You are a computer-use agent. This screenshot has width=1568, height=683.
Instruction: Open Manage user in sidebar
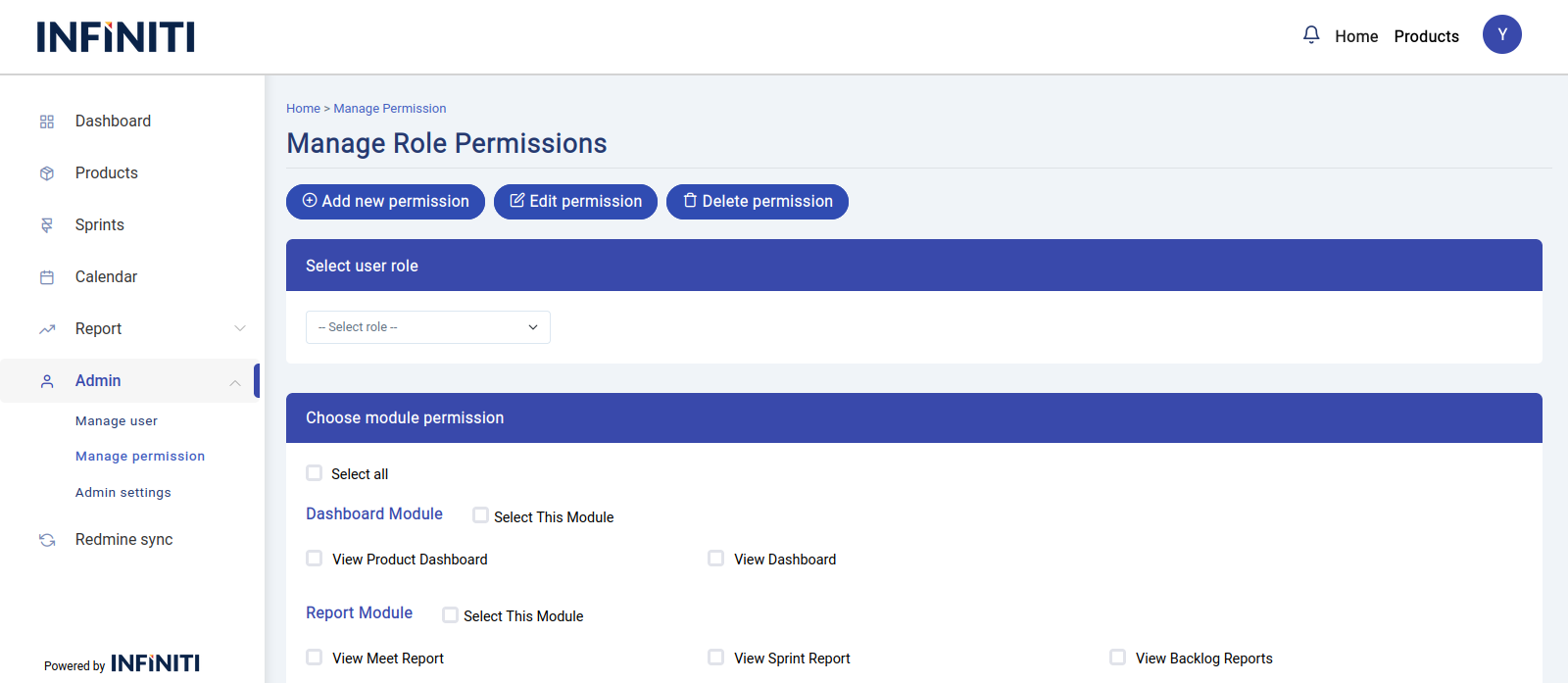pos(117,421)
